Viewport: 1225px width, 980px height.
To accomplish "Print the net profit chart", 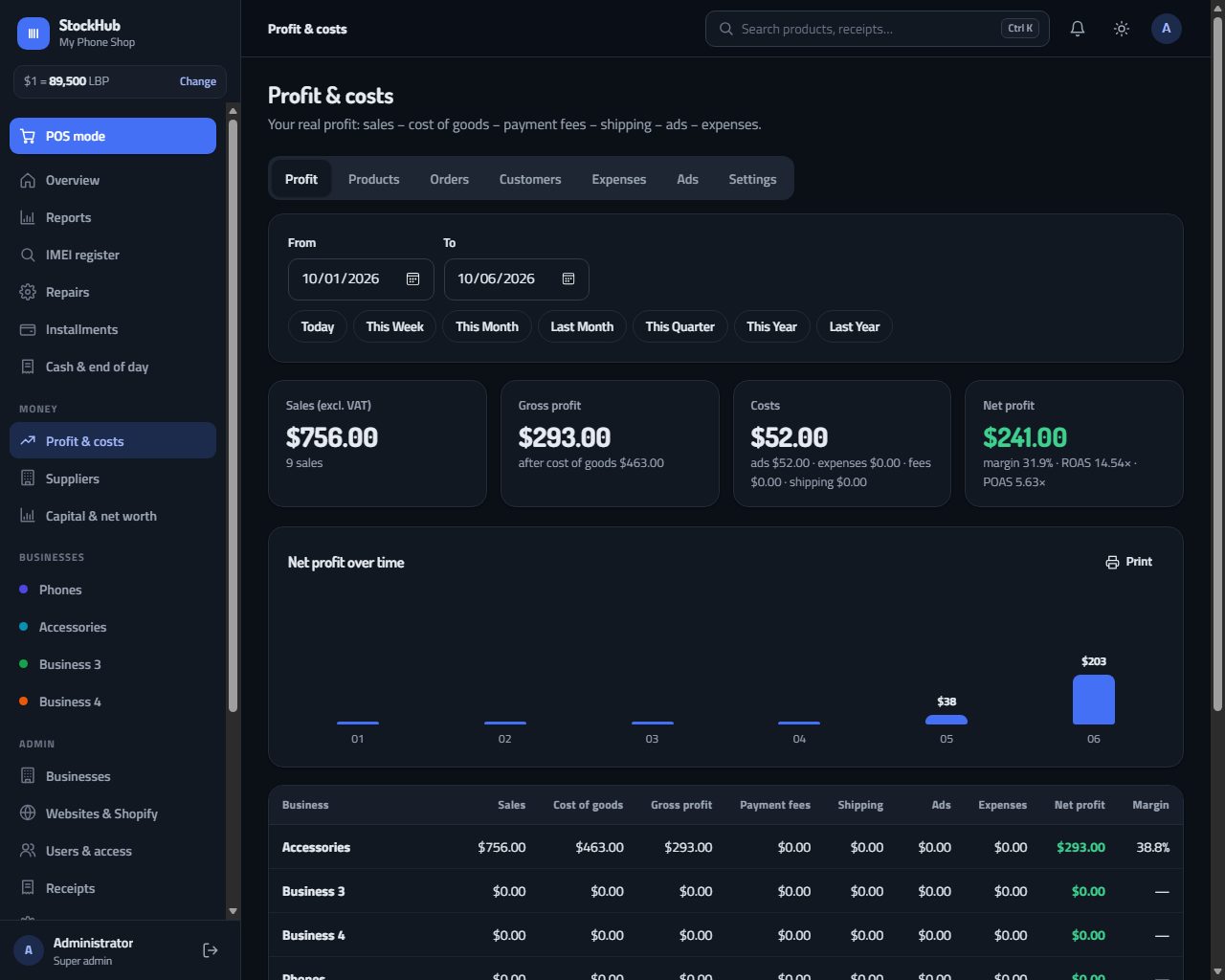I will click(x=1129, y=562).
